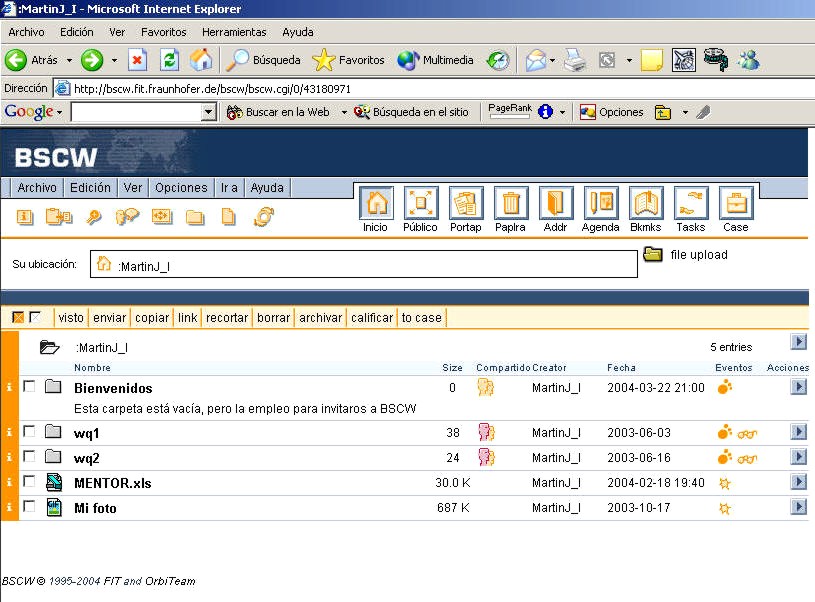Check the Bienvenidos folder checkbox
The height and width of the screenshot is (602, 815).
[29, 386]
